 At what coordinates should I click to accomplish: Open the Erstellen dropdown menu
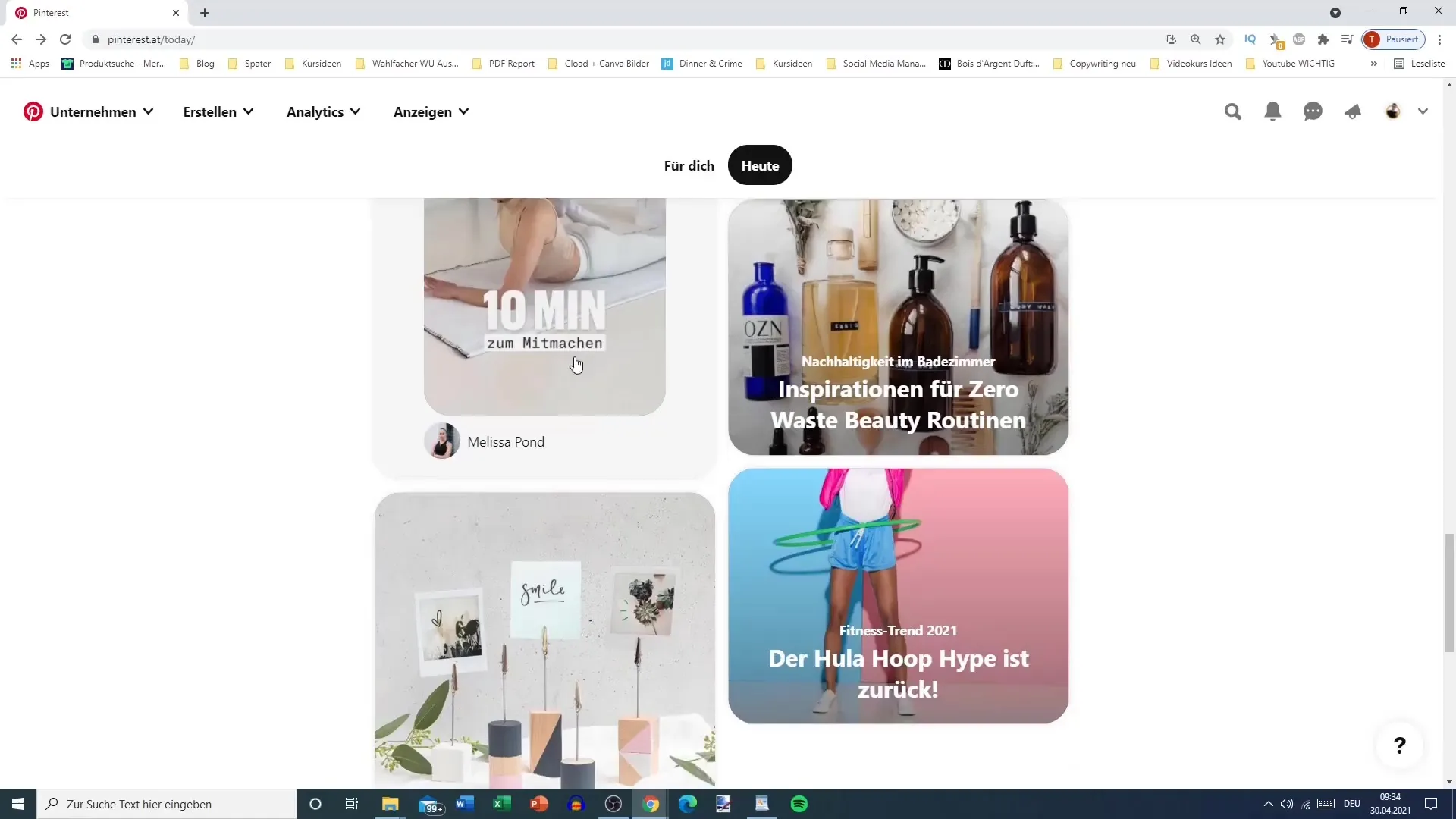pos(218,112)
